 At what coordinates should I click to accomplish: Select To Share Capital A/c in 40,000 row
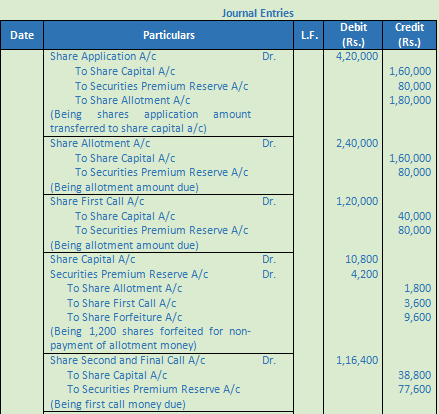point(125,216)
